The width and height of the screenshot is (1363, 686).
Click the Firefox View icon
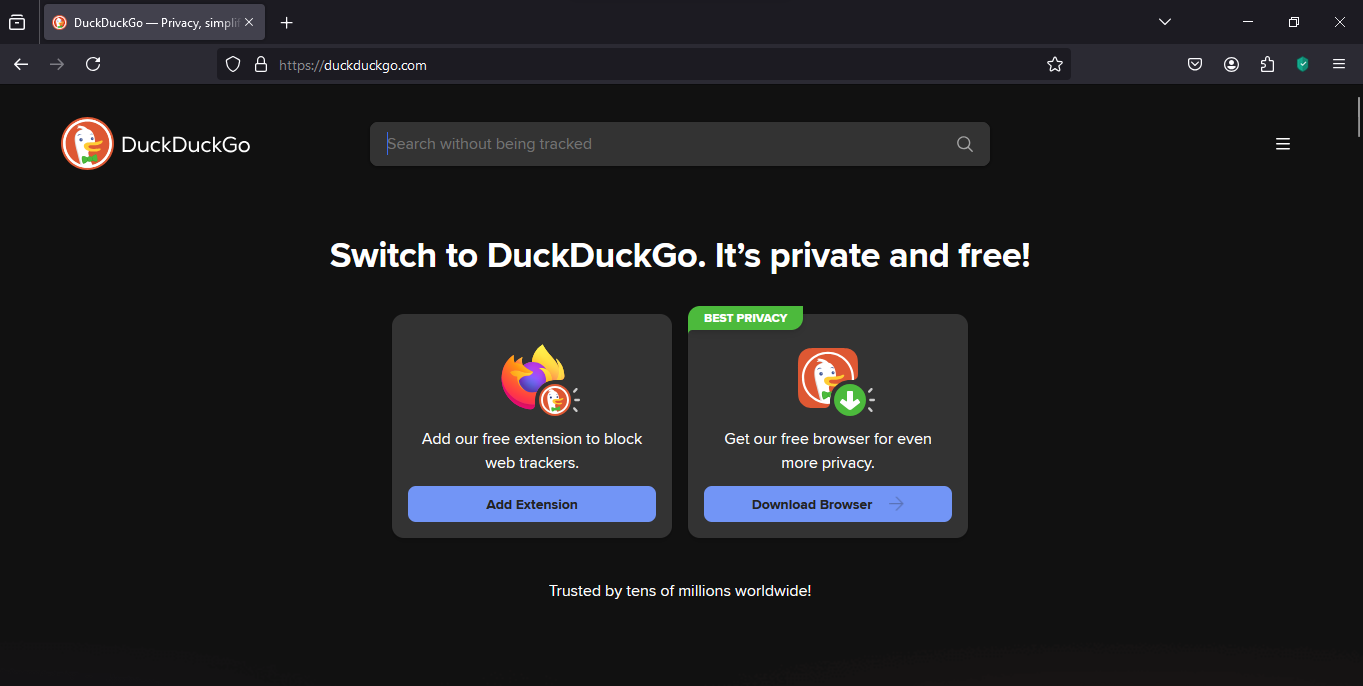(17, 22)
